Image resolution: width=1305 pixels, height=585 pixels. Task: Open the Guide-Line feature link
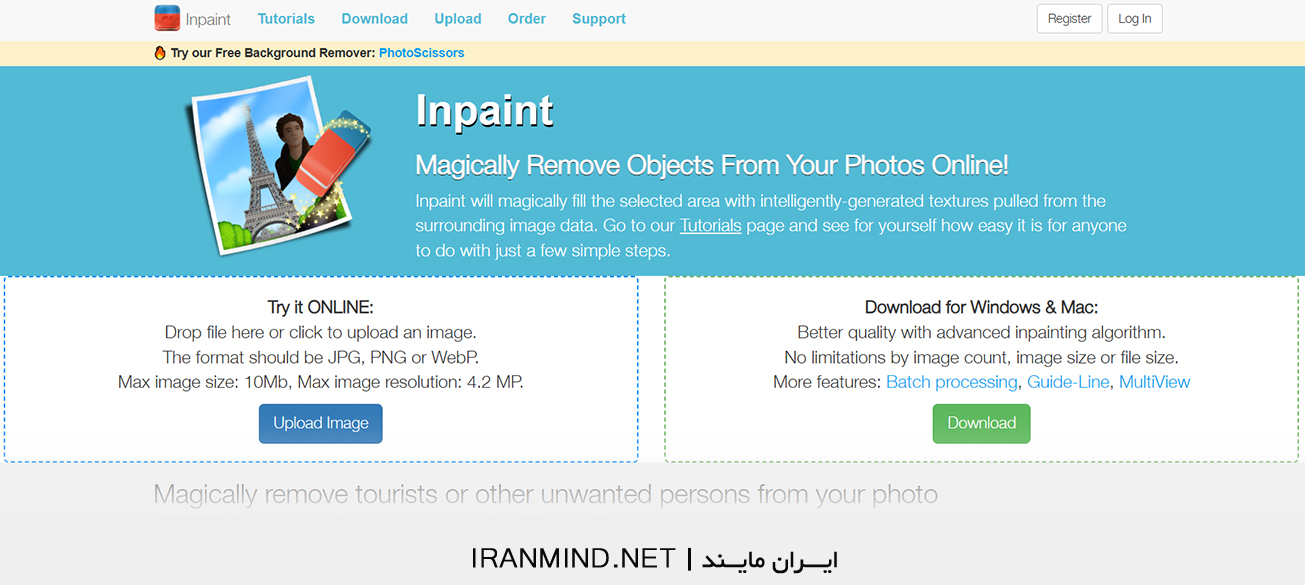pyautogui.click(x=1068, y=382)
